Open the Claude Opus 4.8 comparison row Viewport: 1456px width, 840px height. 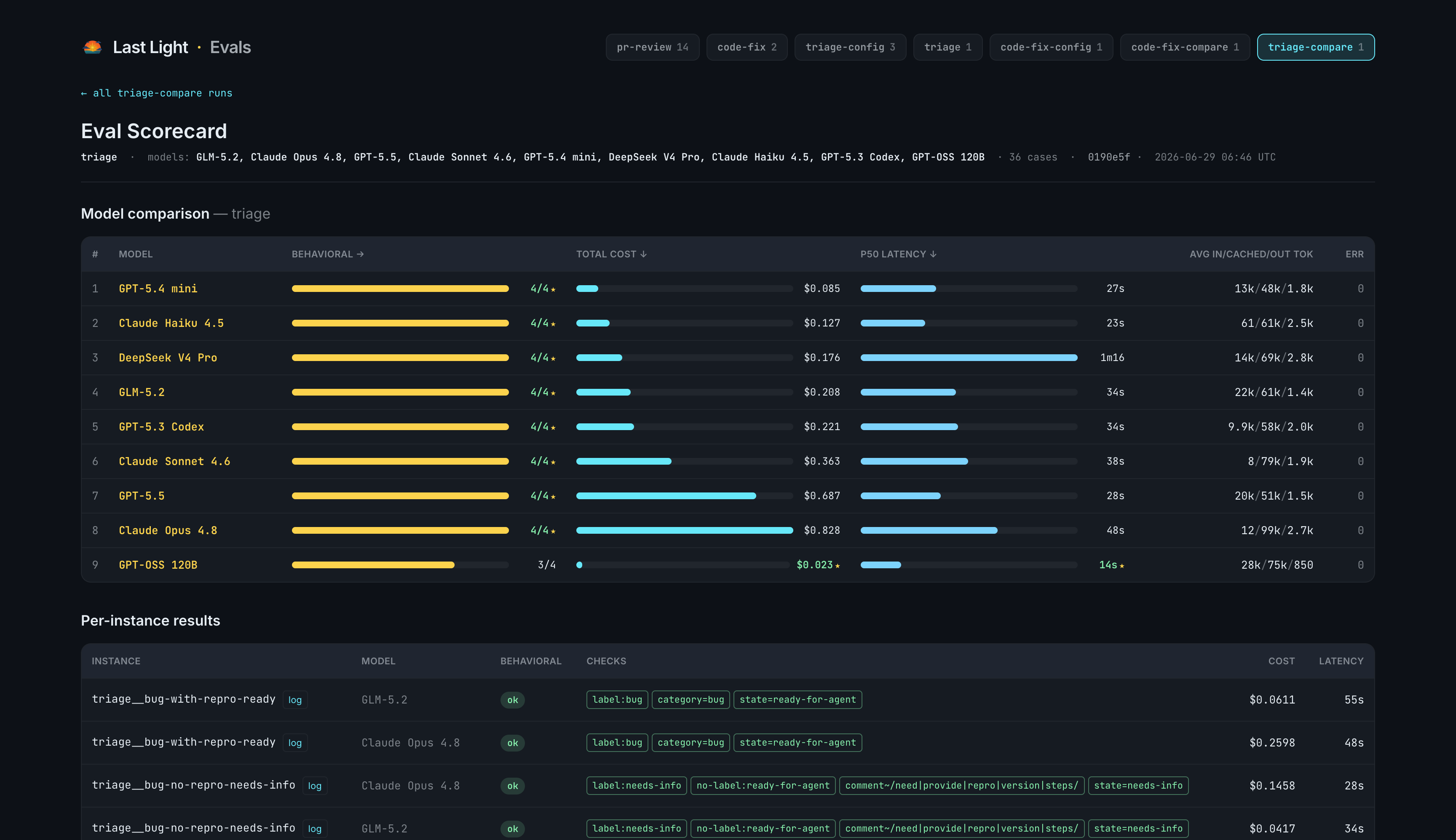[728, 530]
